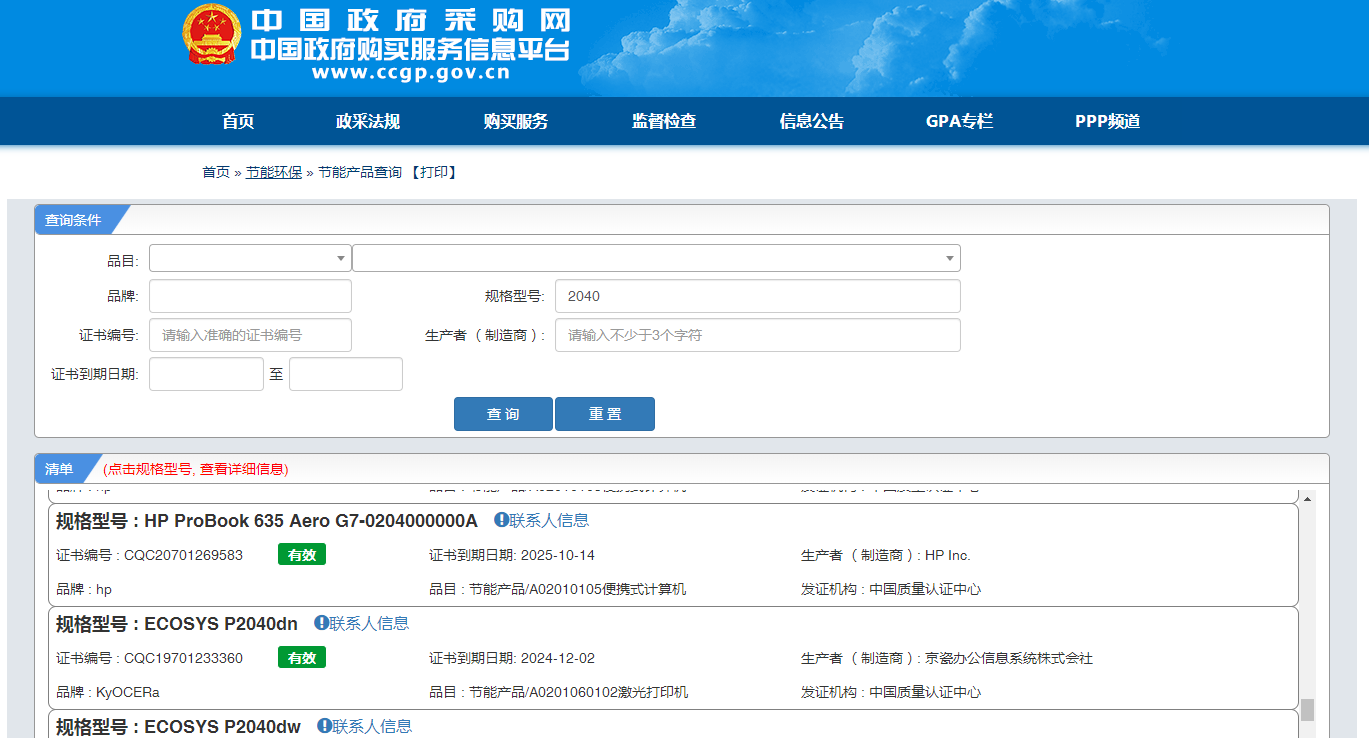Image resolution: width=1369 pixels, height=738 pixels.
Task: Open the PPP频道 navigation item
Action: coord(1108,121)
